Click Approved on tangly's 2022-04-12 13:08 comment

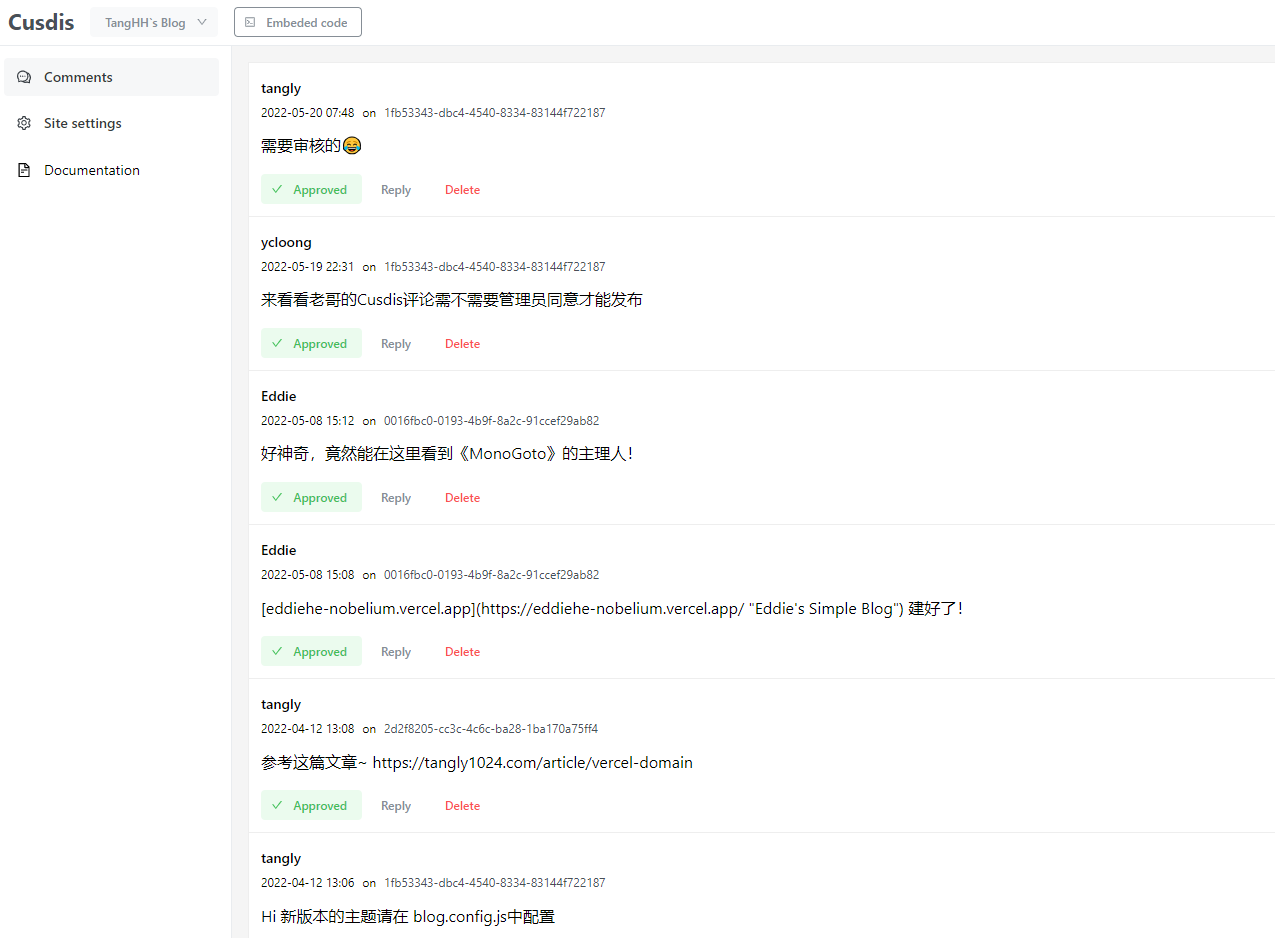pyautogui.click(x=311, y=805)
